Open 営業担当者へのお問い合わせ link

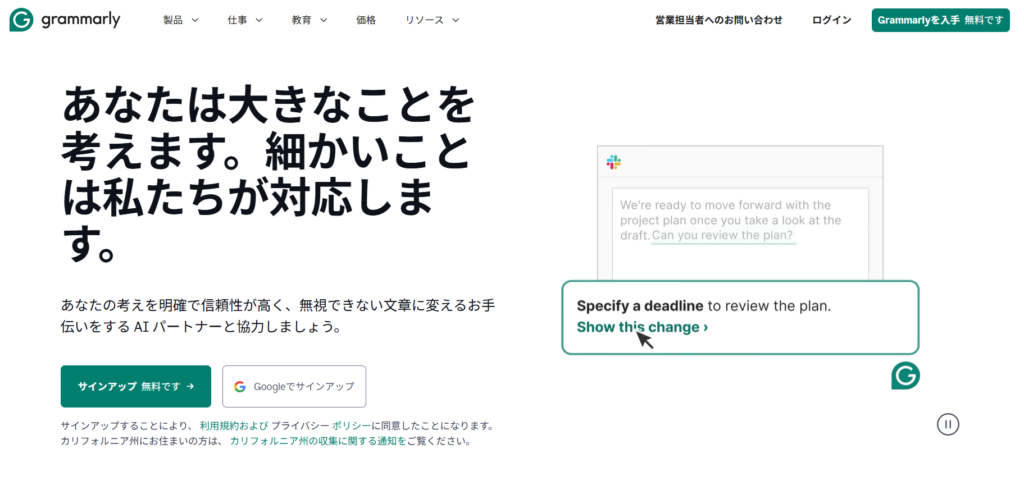pyautogui.click(x=719, y=20)
